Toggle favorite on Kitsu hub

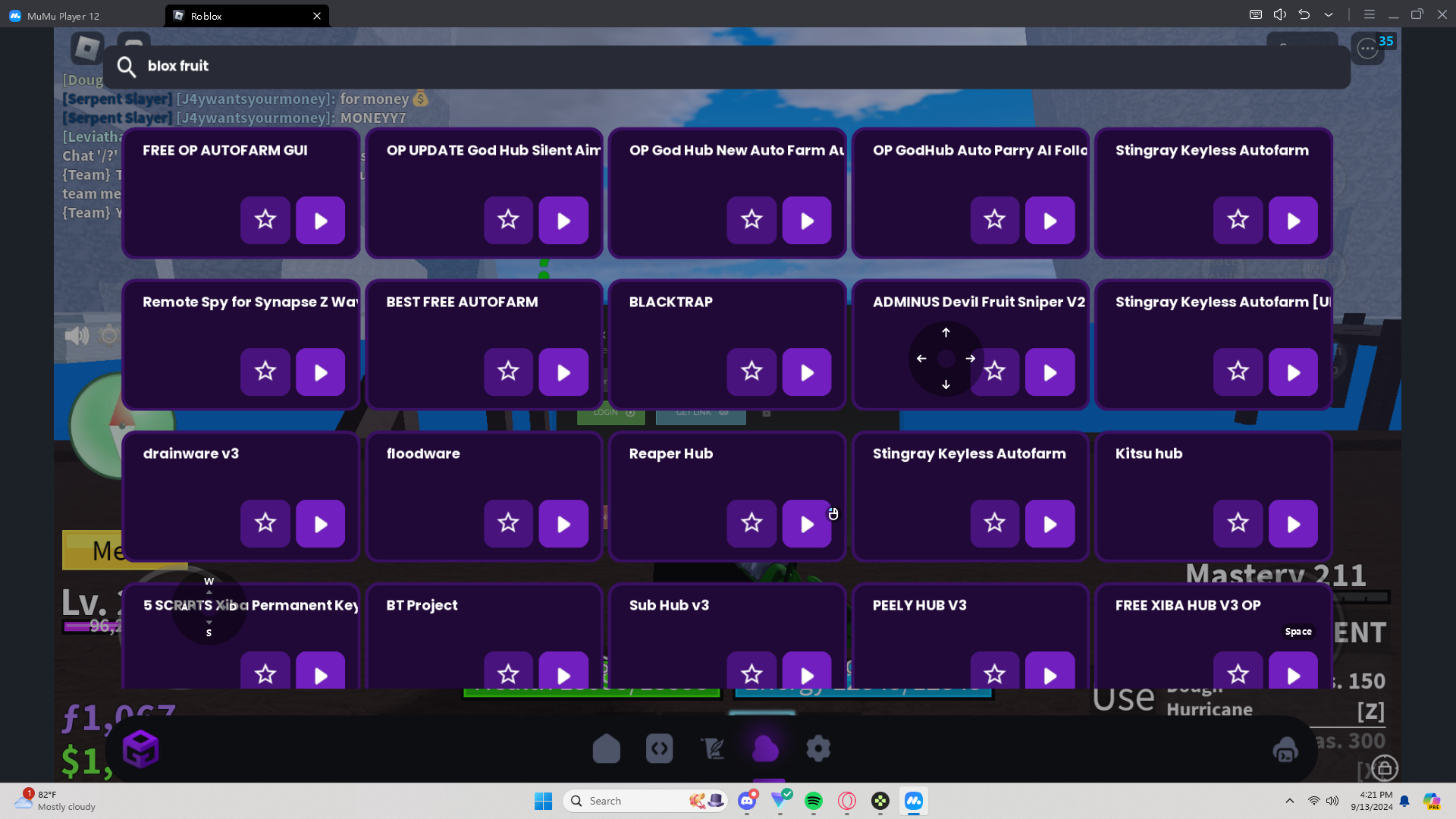click(1238, 524)
